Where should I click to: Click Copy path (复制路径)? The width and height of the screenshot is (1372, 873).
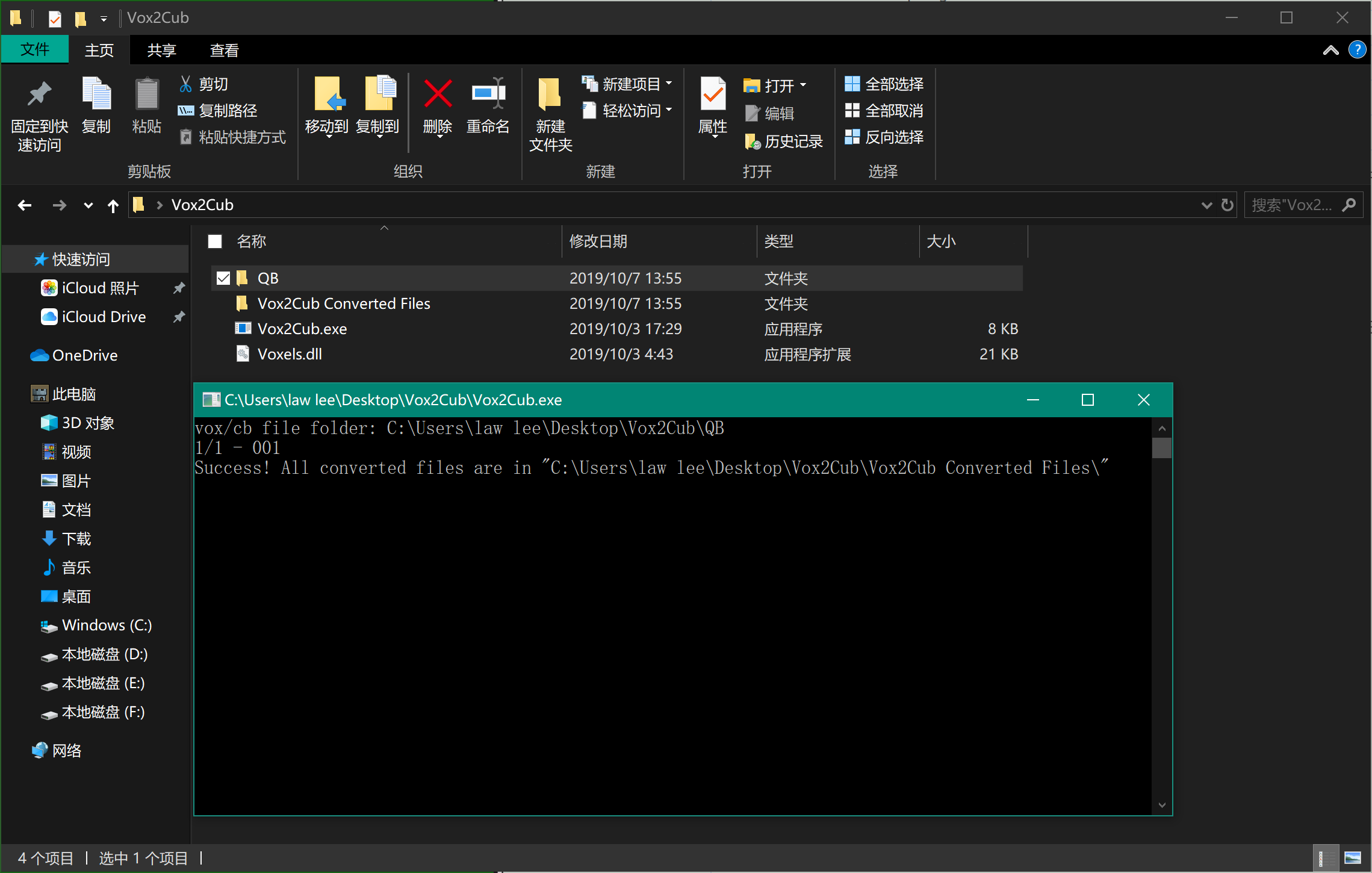click(x=217, y=111)
